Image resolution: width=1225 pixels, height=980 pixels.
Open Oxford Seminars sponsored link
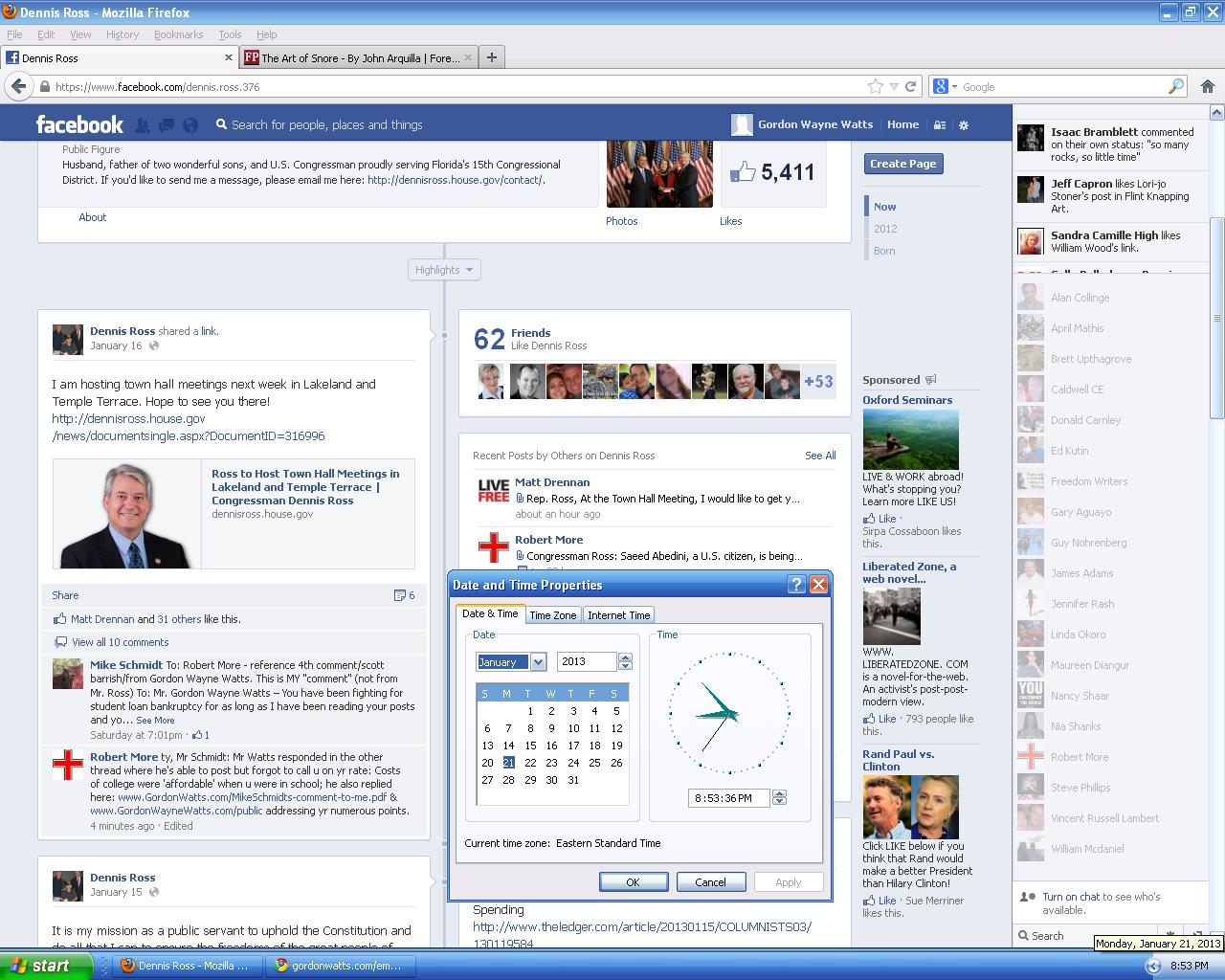click(x=907, y=400)
